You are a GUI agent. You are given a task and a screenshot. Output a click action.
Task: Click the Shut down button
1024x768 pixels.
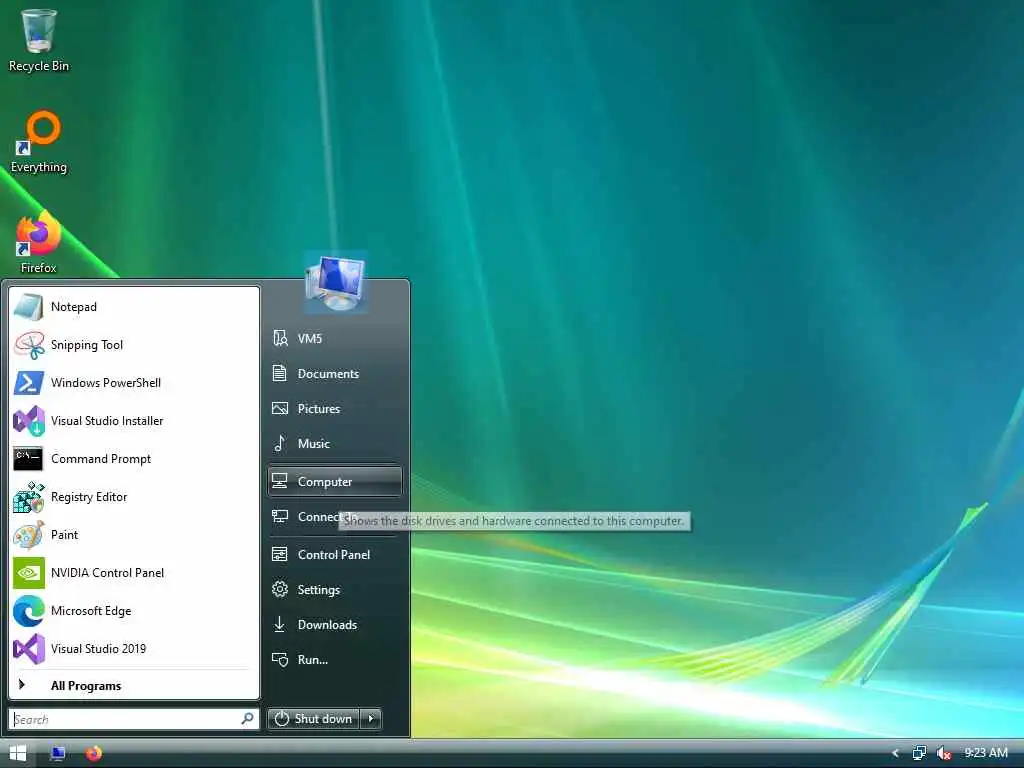pos(313,718)
